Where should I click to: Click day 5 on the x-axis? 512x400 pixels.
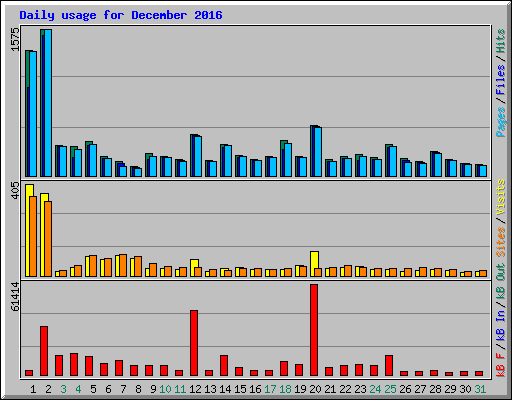[x=93, y=389]
